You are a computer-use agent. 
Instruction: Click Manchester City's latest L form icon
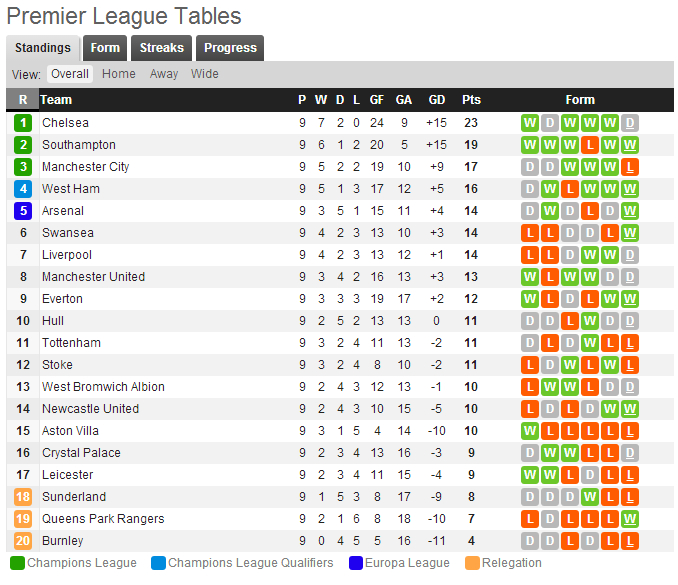pyautogui.click(x=630, y=167)
